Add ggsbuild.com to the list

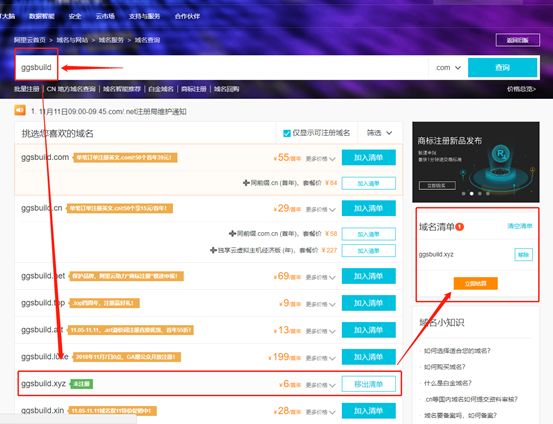pyautogui.click(x=369, y=157)
